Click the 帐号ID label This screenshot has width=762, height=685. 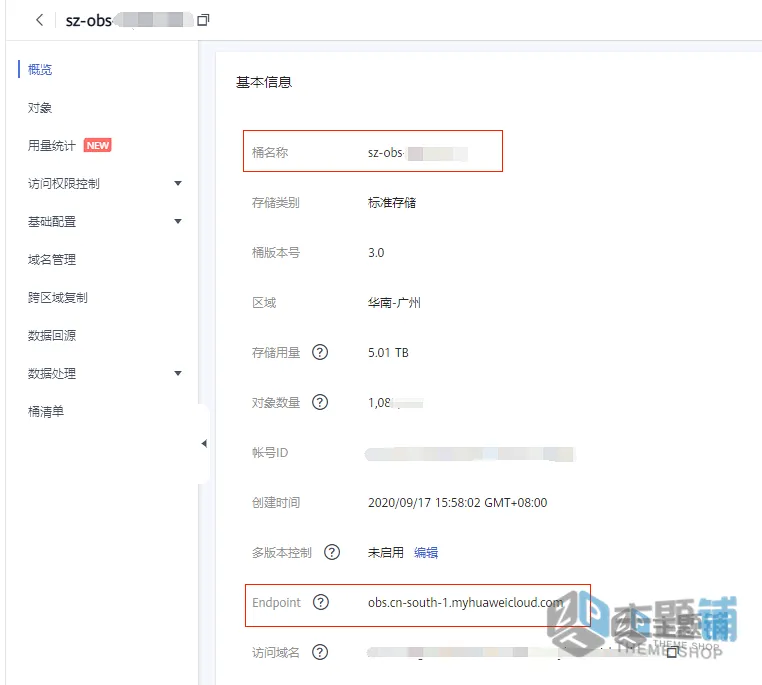pos(270,453)
